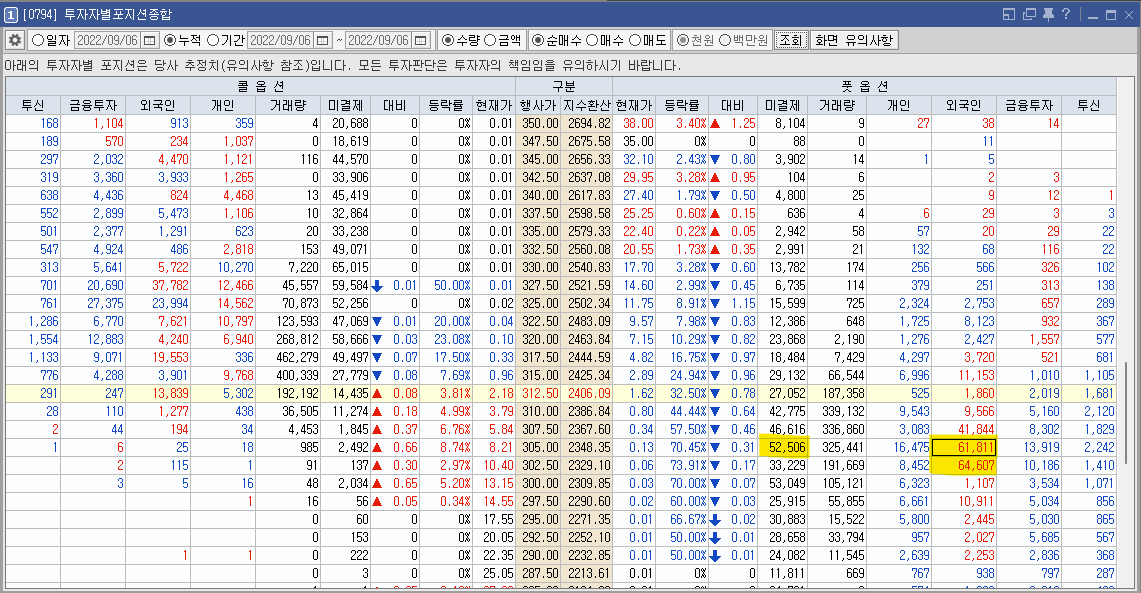Click the put volume 339,132 cell
The height and width of the screenshot is (593, 1141).
click(x=838, y=412)
